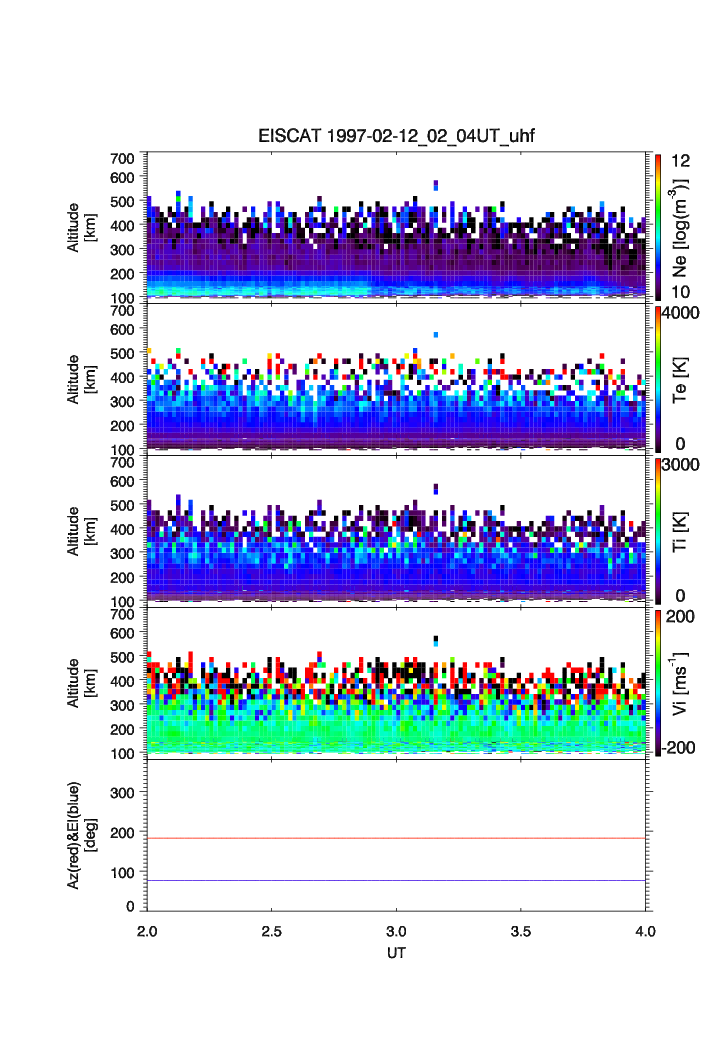Image resolution: width=708 pixels, height=1063 pixels.
Task: Click the Vi ion velocity data panel
Action: point(396,683)
